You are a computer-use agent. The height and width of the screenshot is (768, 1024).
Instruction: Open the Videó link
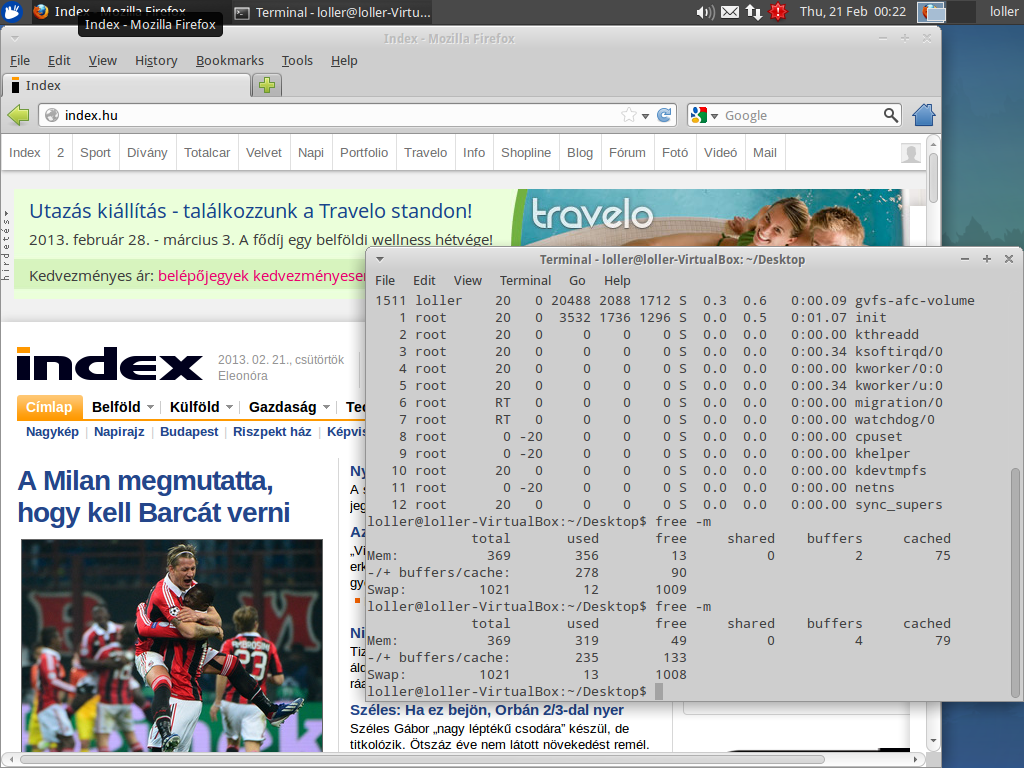click(x=720, y=153)
